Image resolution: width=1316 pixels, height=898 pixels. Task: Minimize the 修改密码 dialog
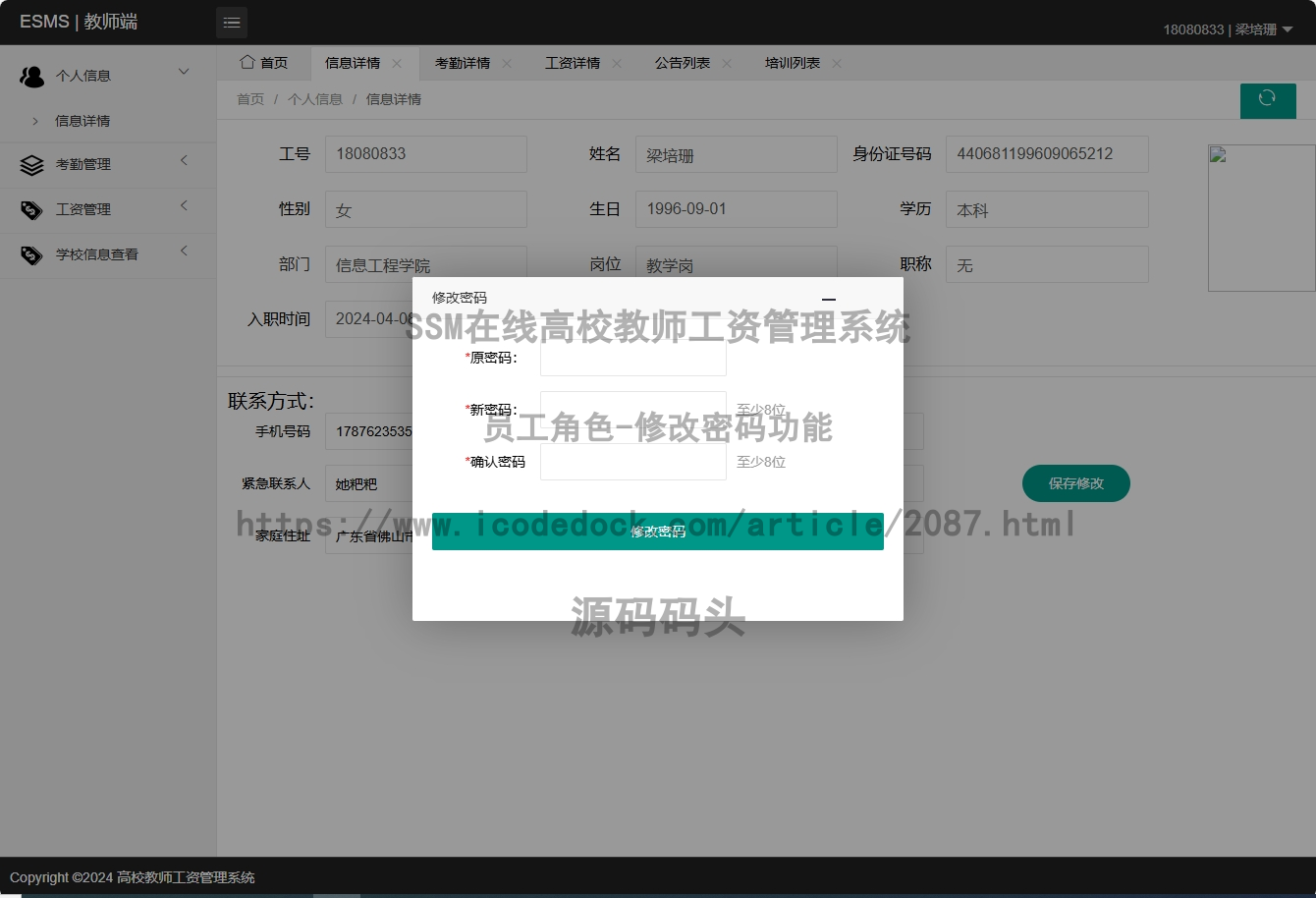[829, 299]
